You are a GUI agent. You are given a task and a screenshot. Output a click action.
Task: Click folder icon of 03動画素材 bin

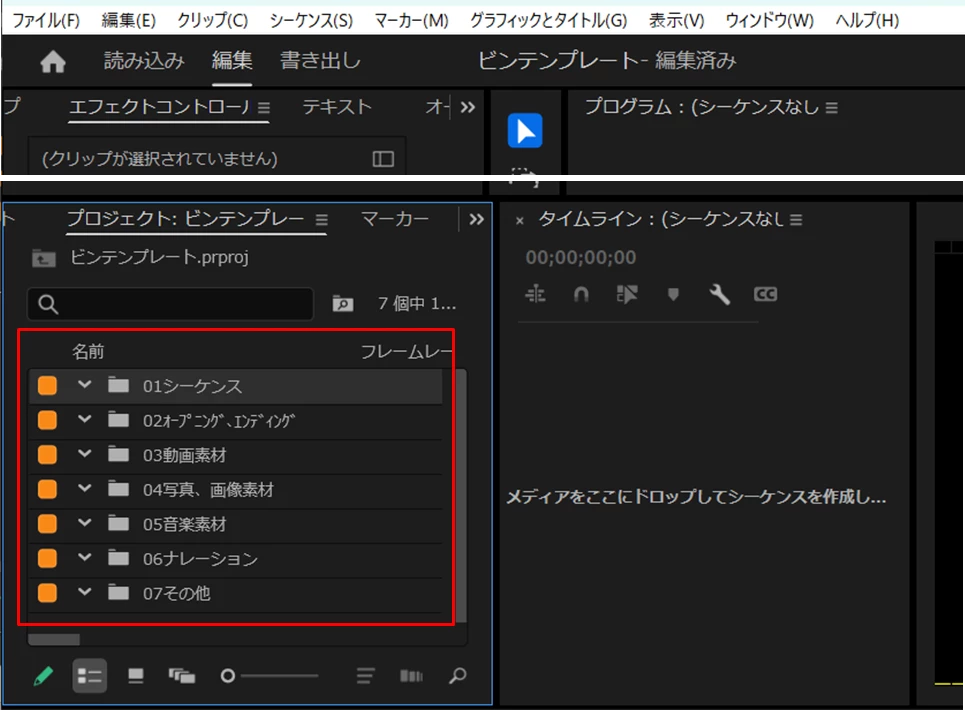click(118, 454)
